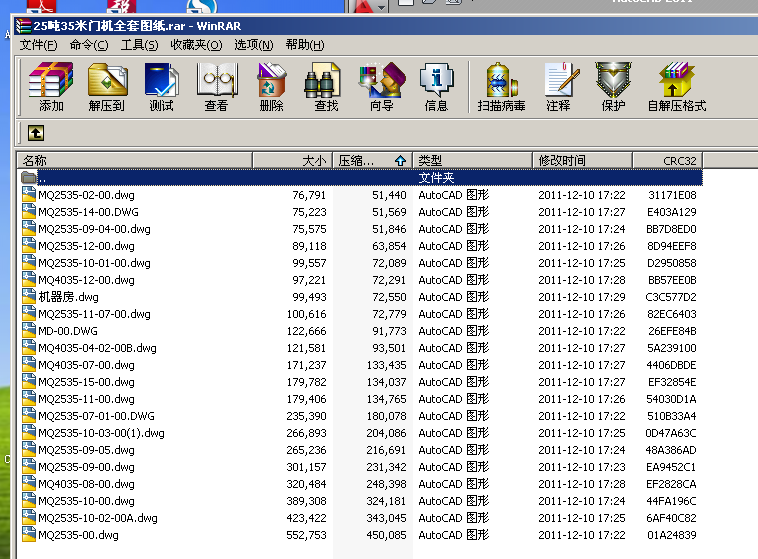Open the 命令(C) menu
758x559 pixels.
click(x=89, y=45)
